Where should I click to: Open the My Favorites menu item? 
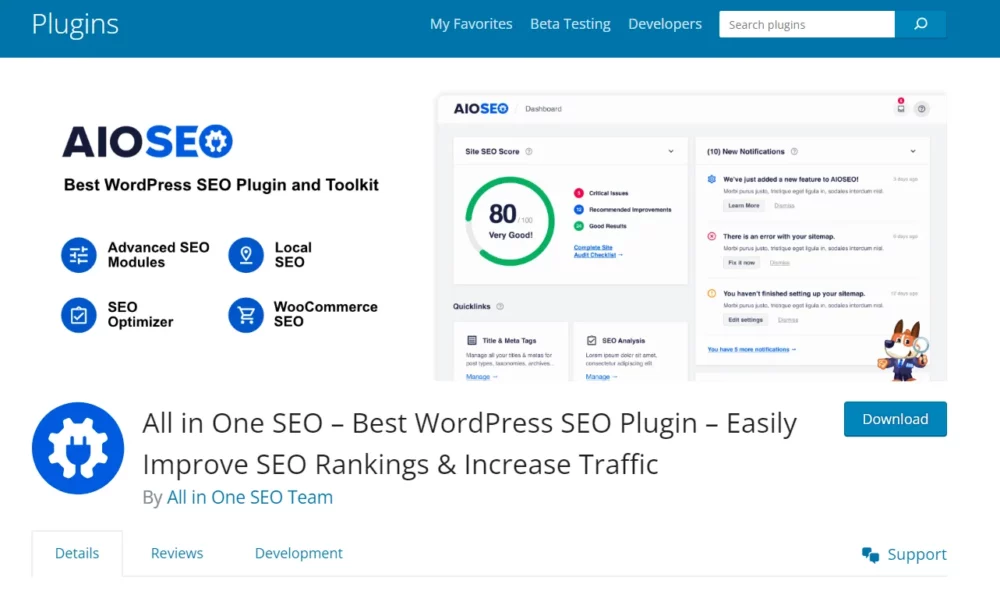pyautogui.click(x=471, y=24)
